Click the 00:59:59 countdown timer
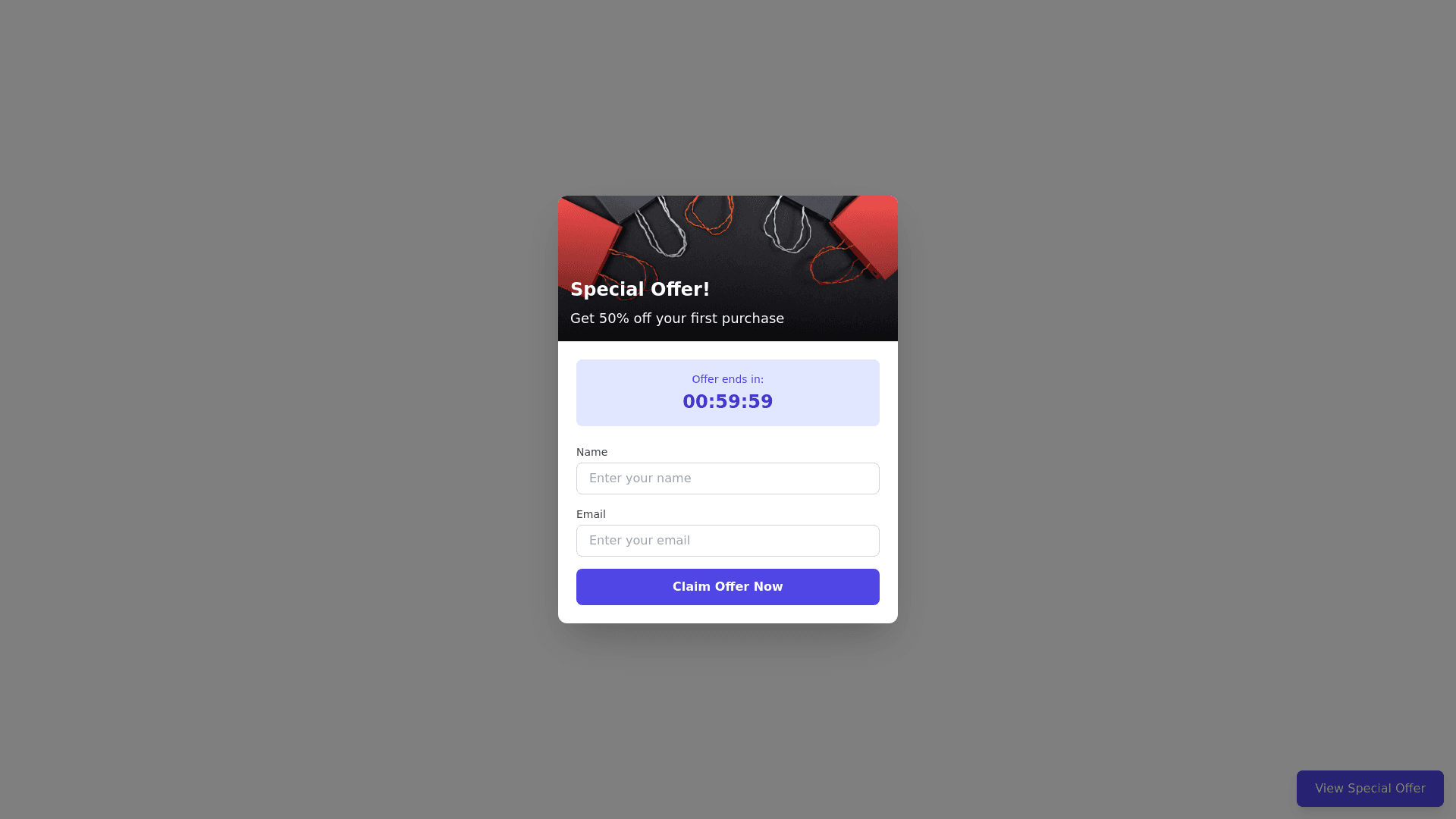1456x819 pixels. click(x=728, y=402)
